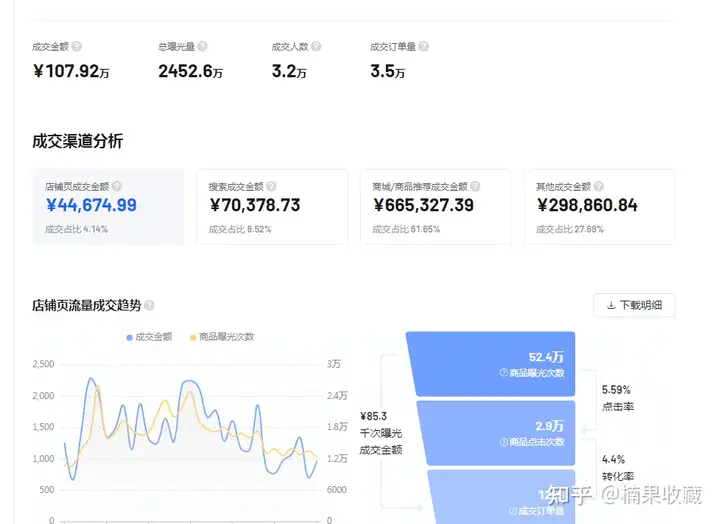Click info icon beside 商品点击次数 in funnel
Viewport: 720px width, 524px height.
(504, 442)
